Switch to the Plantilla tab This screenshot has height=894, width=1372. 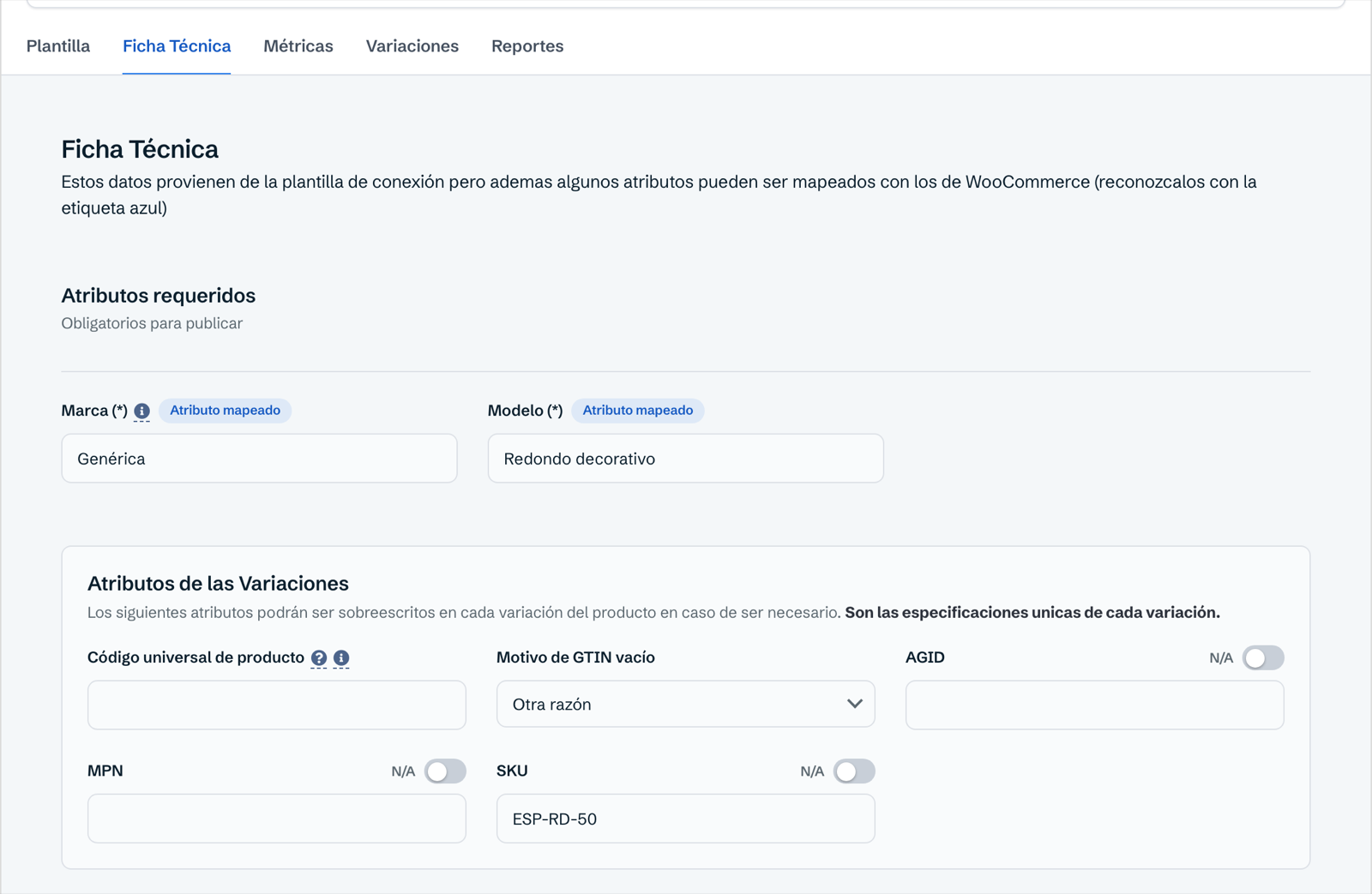[x=58, y=46]
